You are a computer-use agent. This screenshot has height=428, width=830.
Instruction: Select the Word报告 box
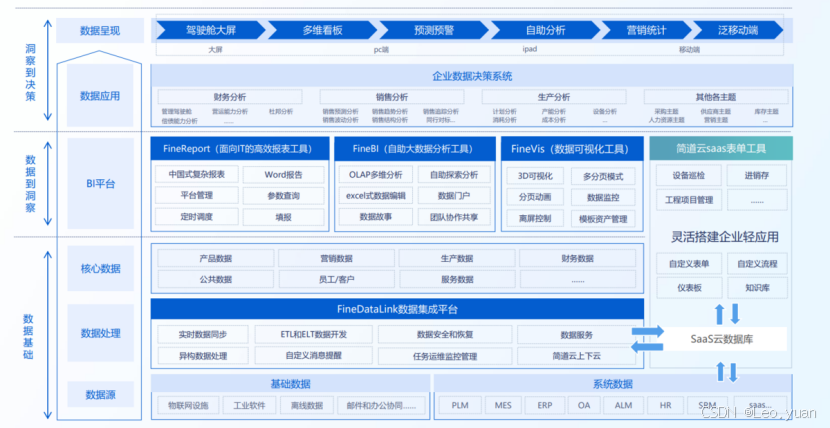coord(283,175)
